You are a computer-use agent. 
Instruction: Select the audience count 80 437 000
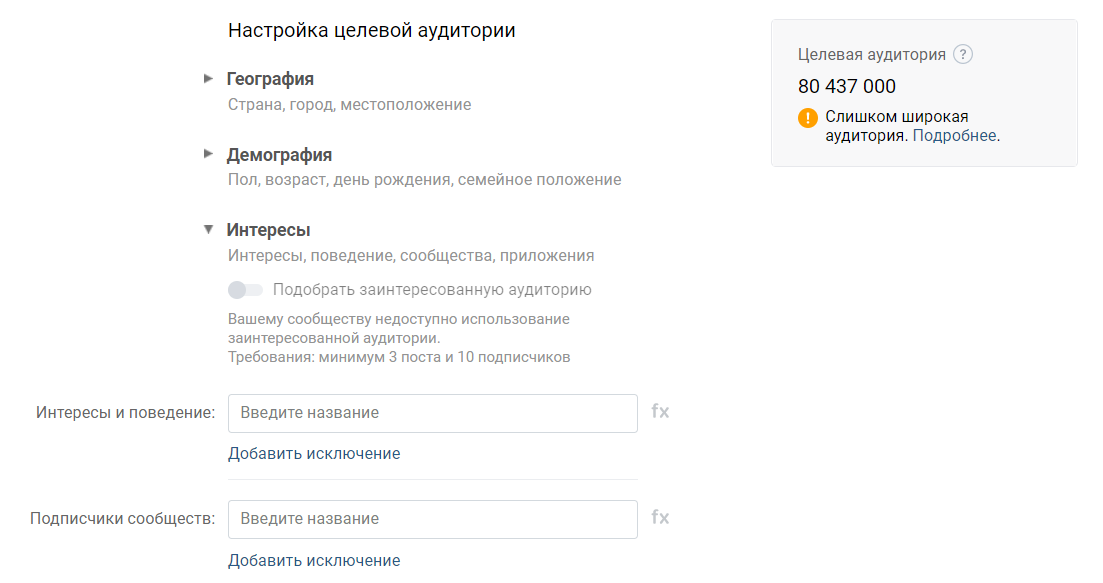point(847,86)
